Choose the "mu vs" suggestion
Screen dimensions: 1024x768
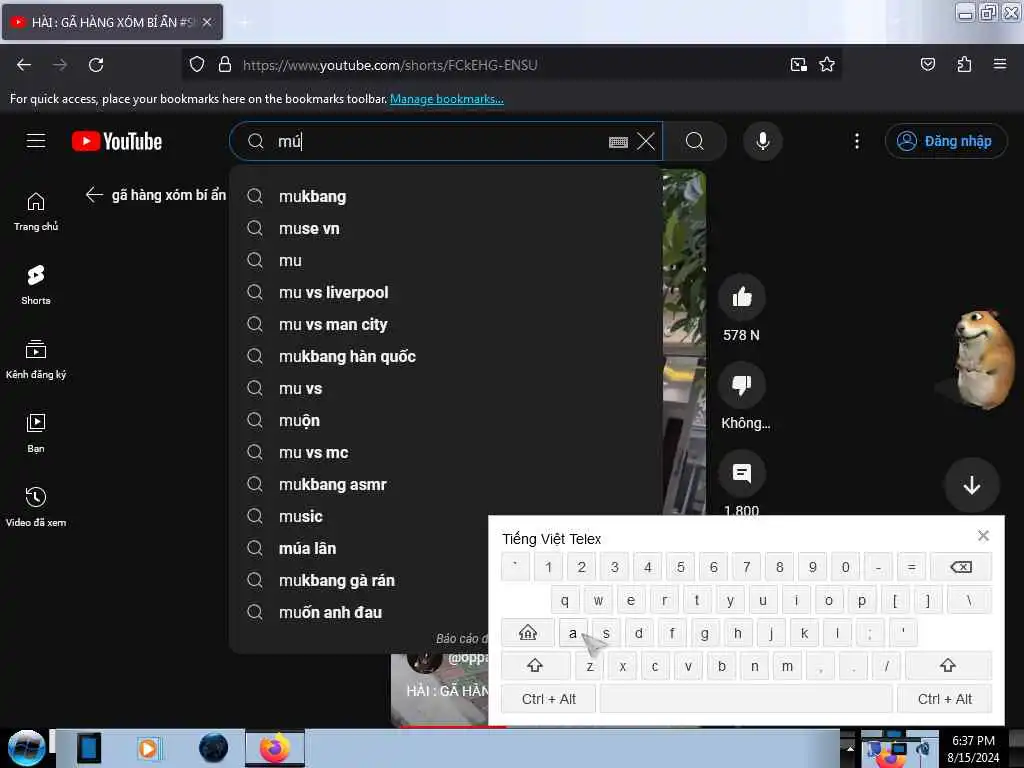(x=445, y=389)
